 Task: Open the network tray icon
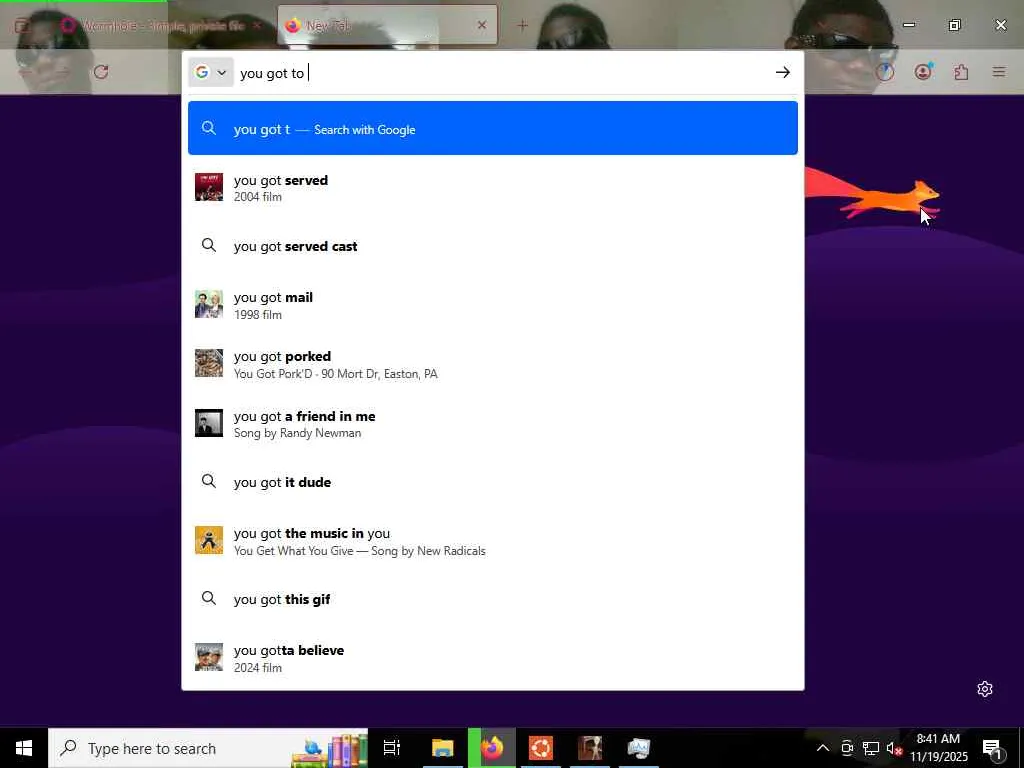(871, 748)
